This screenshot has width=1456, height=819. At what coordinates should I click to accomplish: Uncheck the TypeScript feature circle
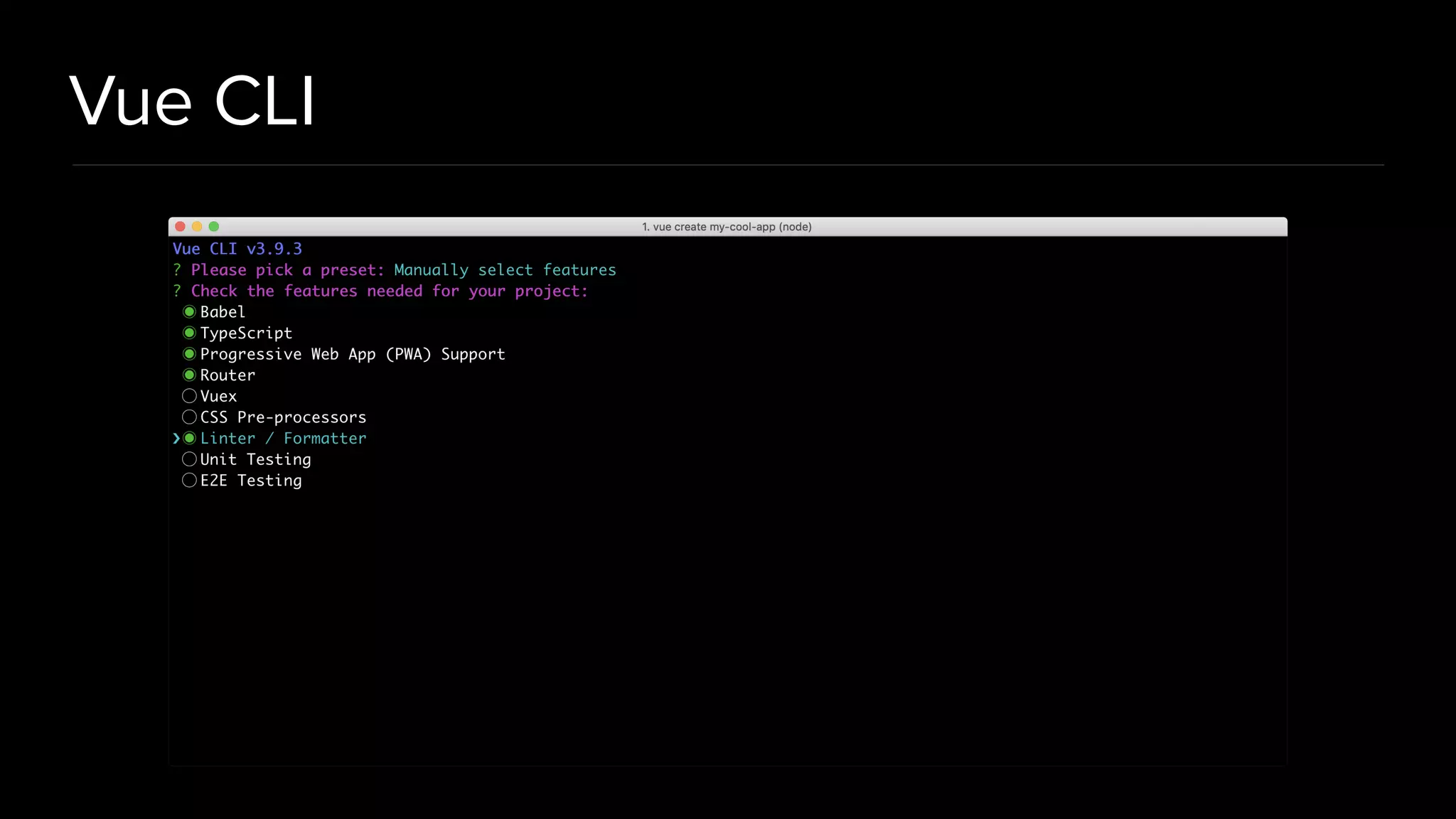pyautogui.click(x=189, y=333)
